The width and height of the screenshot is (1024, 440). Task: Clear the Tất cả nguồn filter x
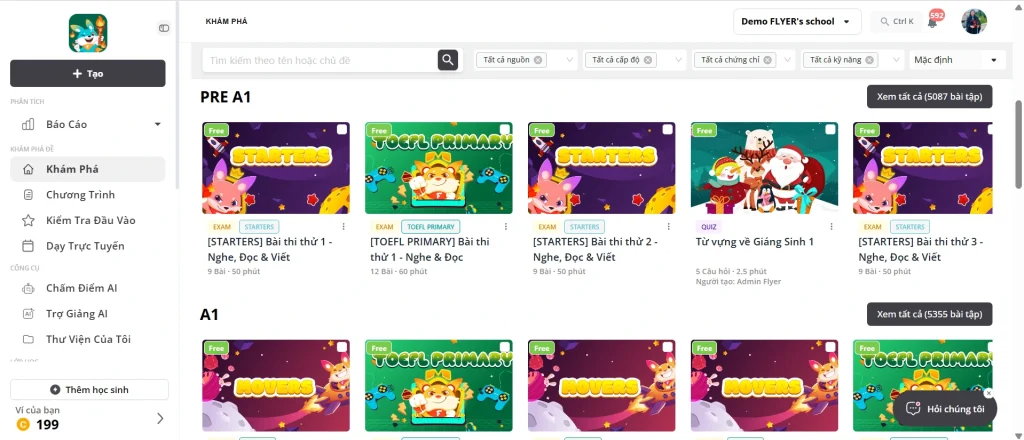coord(537,60)
